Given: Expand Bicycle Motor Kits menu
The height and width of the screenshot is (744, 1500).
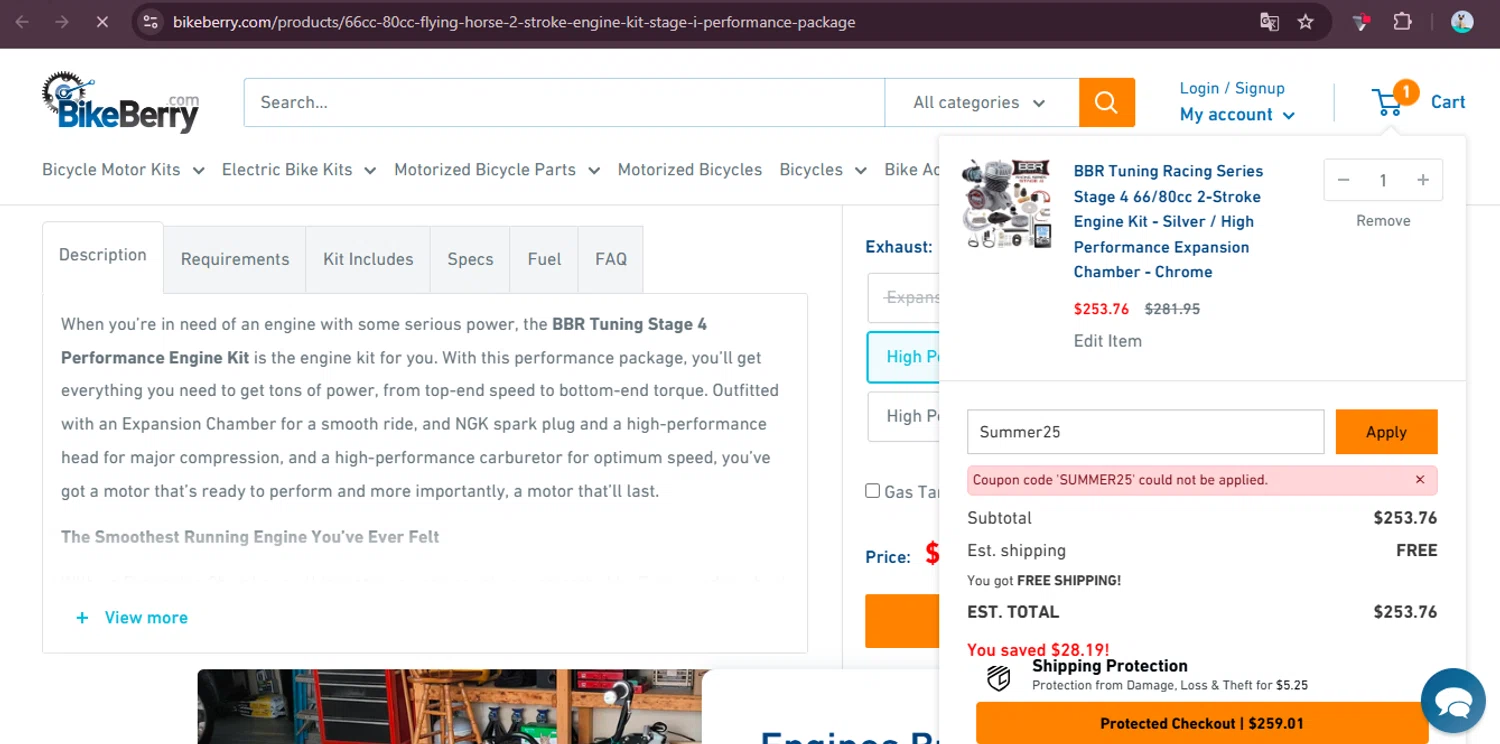Looking at the screenshot, I should click(123, 170).
